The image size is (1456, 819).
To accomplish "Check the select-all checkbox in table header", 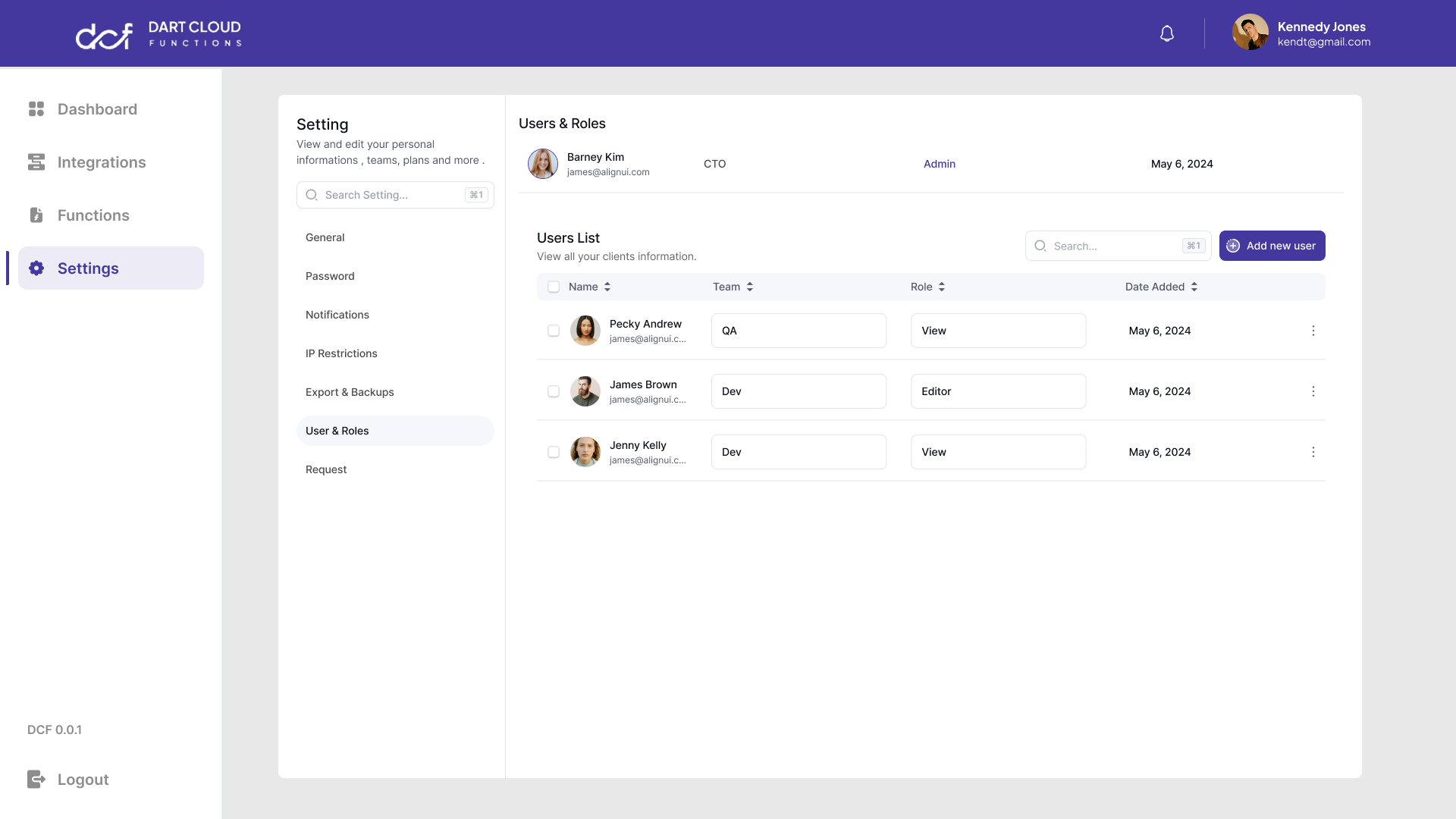I will pos(554,287).
